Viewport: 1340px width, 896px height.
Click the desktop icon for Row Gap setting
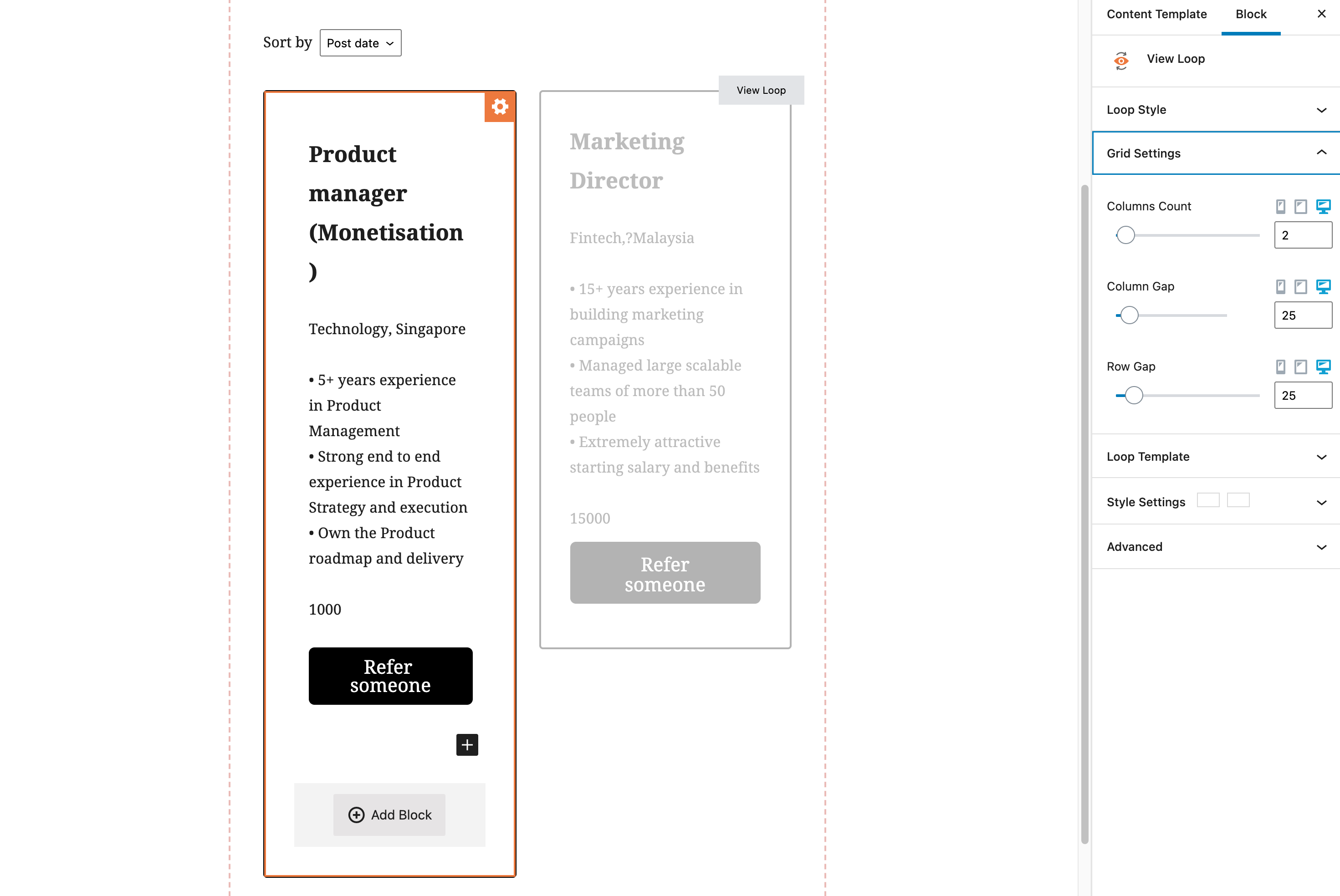1325,366
